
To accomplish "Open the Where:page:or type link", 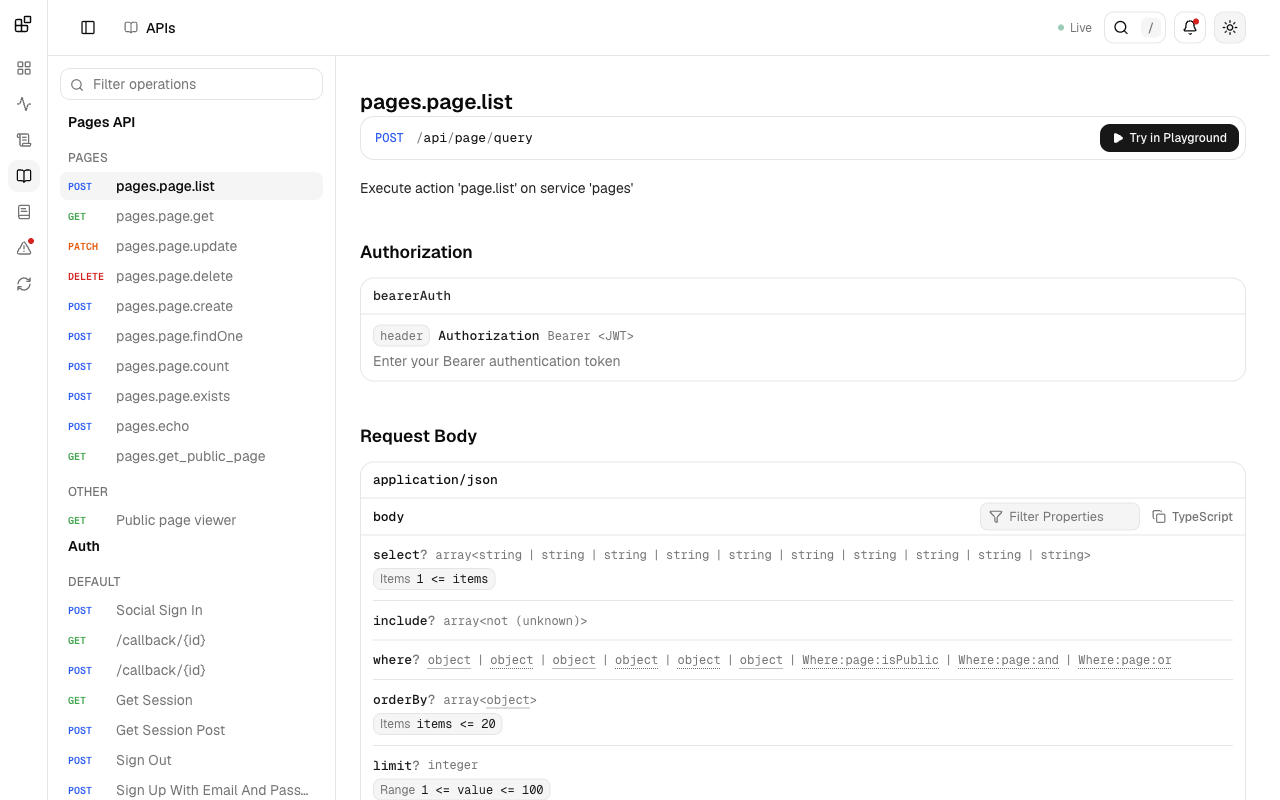I will [x=1125, y=660].
